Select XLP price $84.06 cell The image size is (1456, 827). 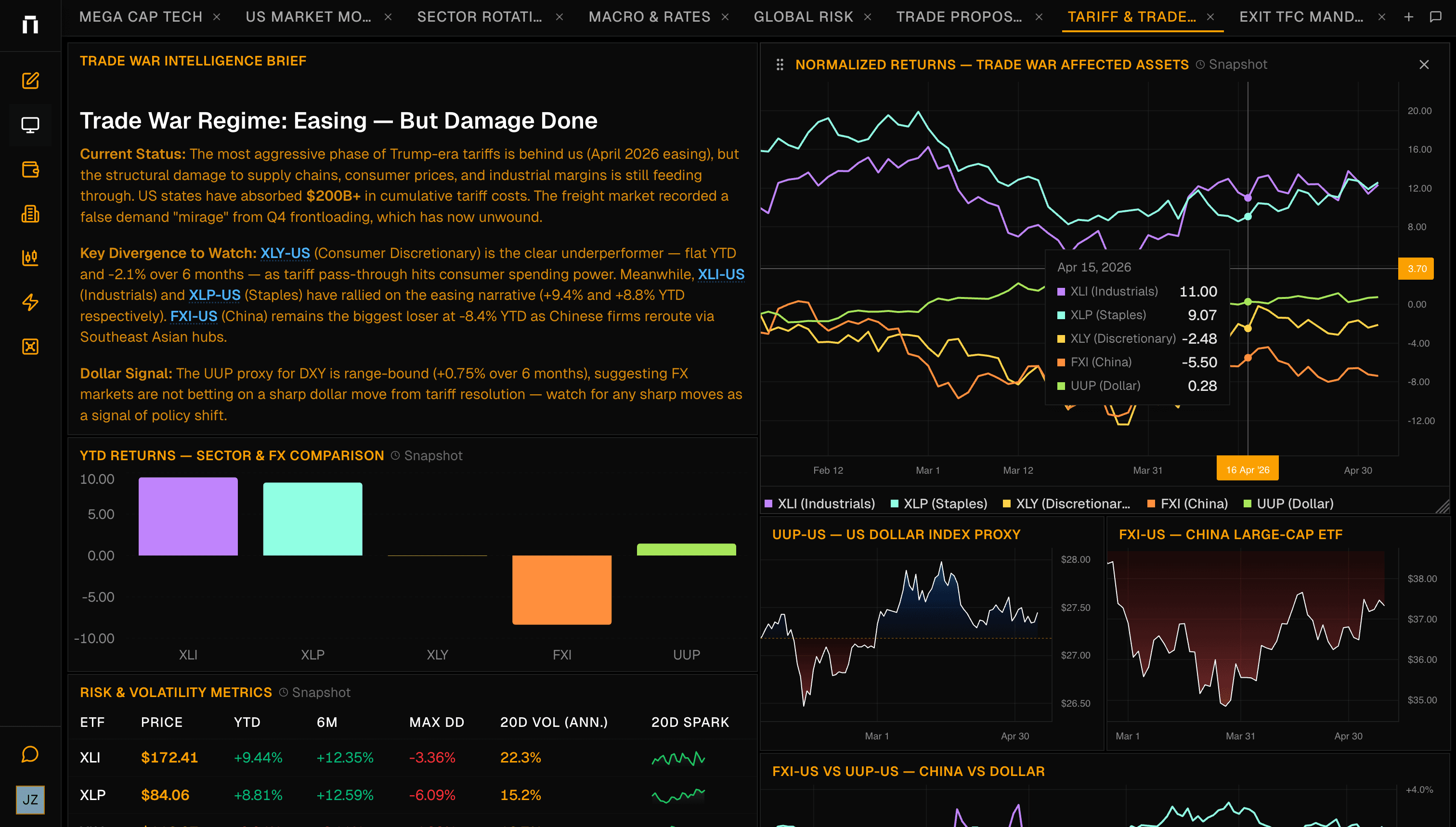[165, 795]
